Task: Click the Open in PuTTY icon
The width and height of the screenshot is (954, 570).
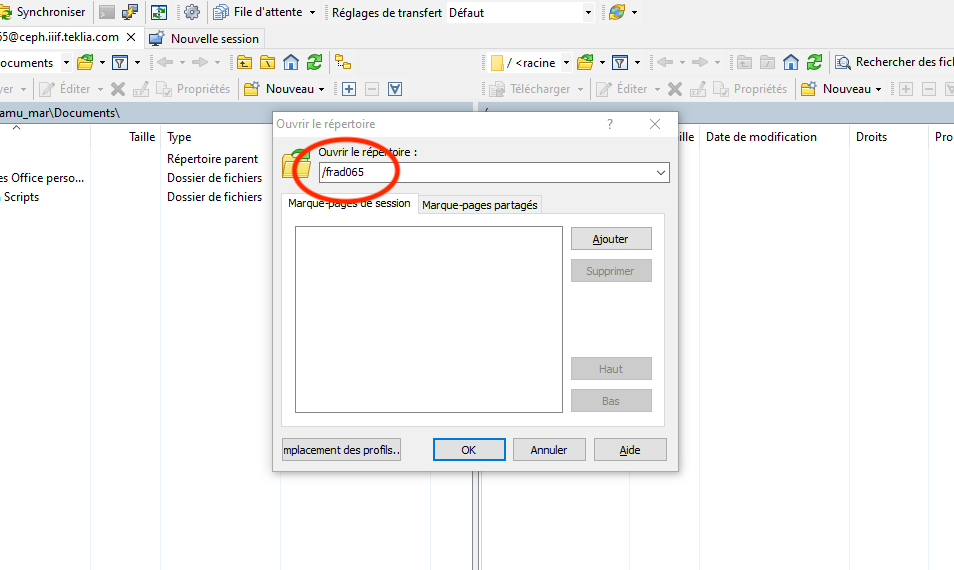Action: click(x=130, y=12)
